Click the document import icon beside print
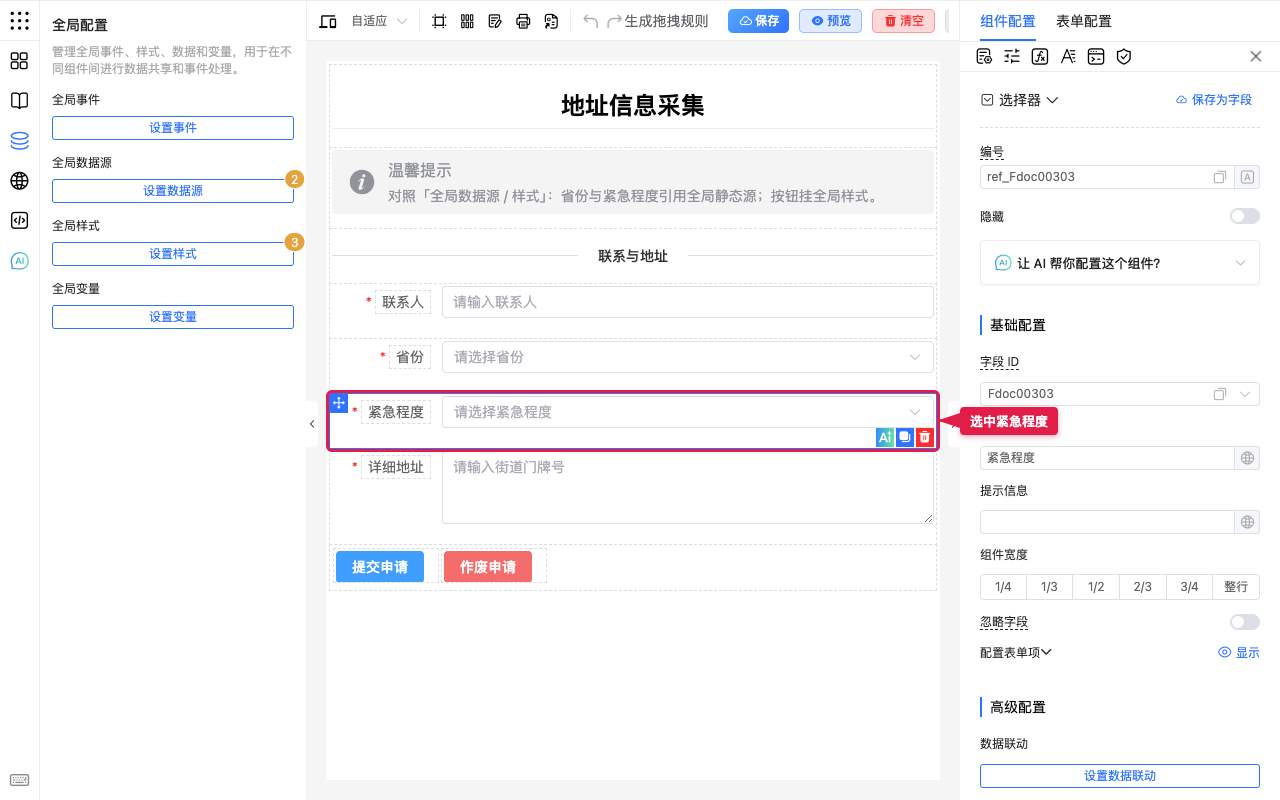Image resolution: width=1280 pixels, height=800 pixels. 551,21
